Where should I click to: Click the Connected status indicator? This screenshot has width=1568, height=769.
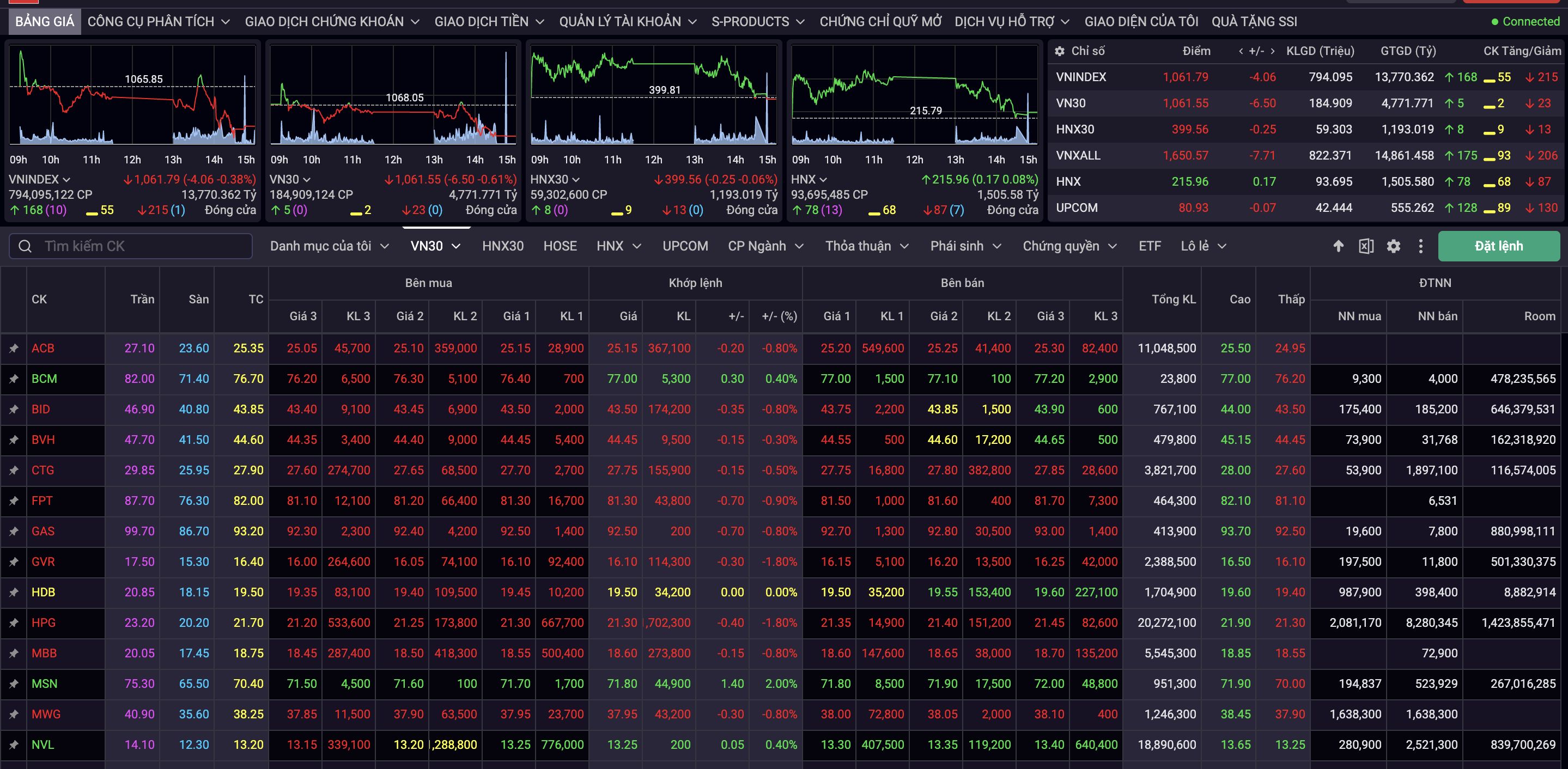(x=1526, y=21)
